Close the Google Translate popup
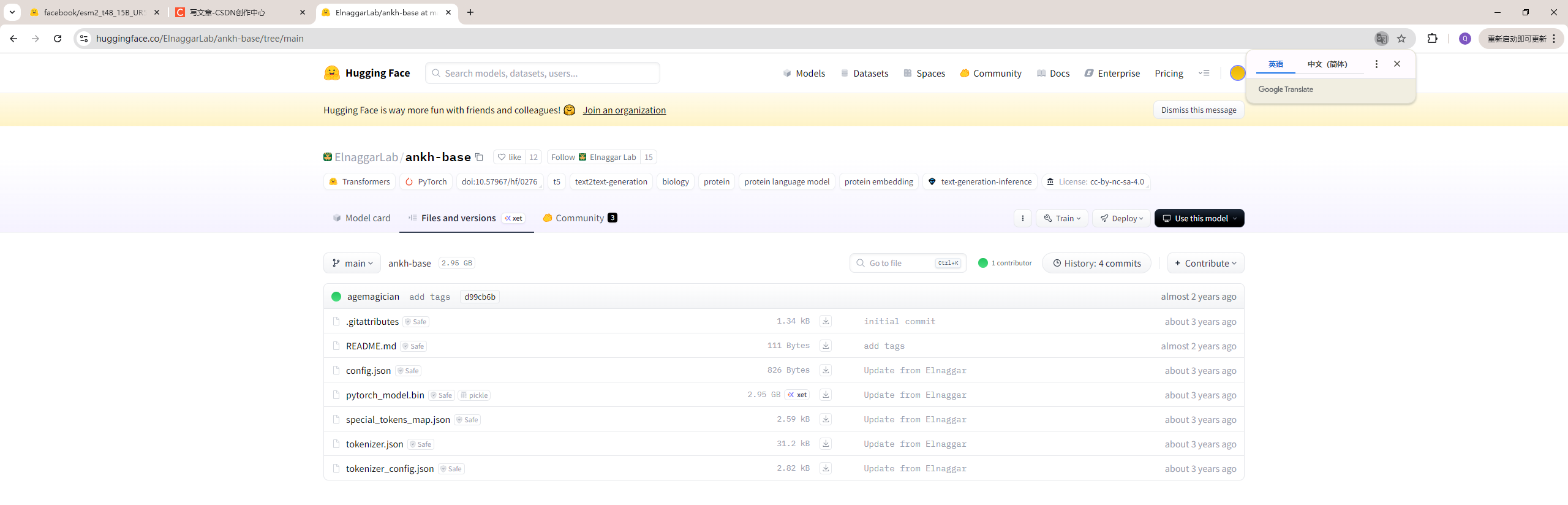Viewport: 1568px width, 505px height. click(1397, 64)
